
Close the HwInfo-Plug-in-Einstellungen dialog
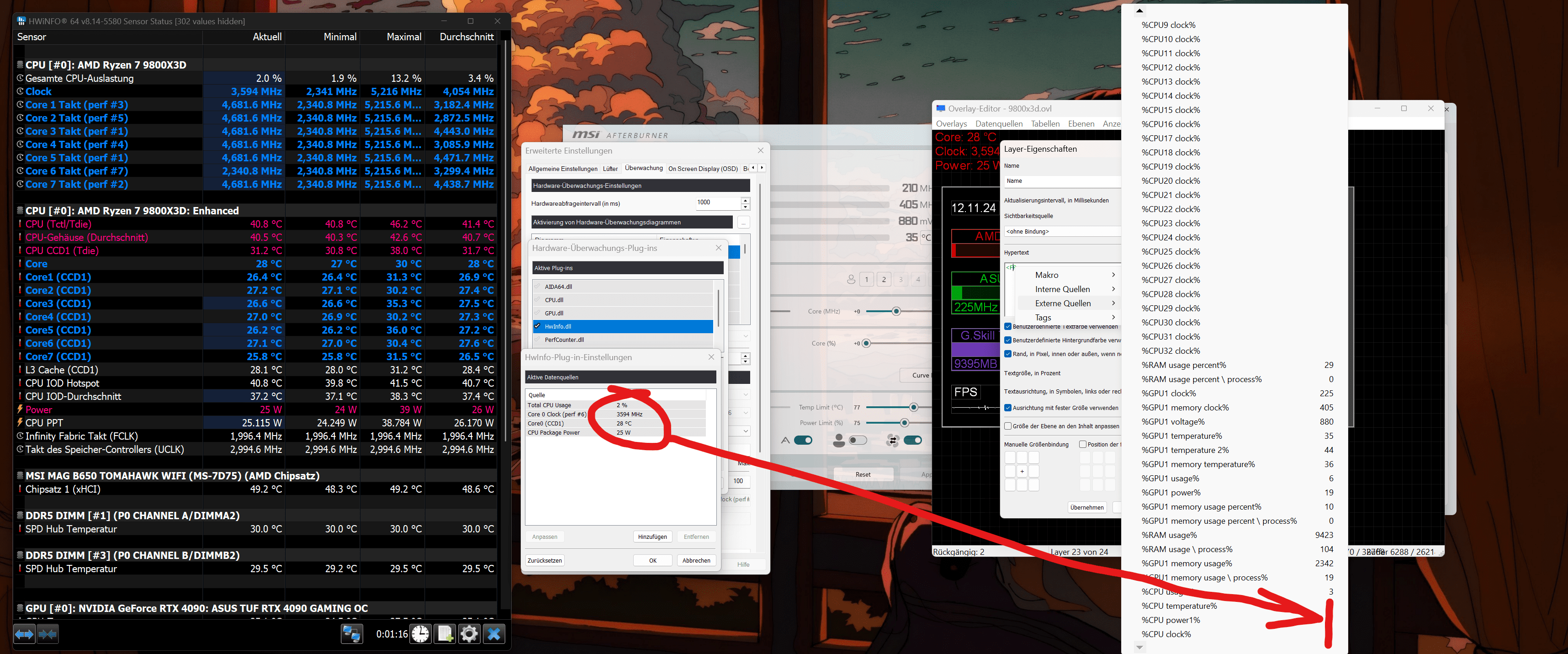pos(711,357)
